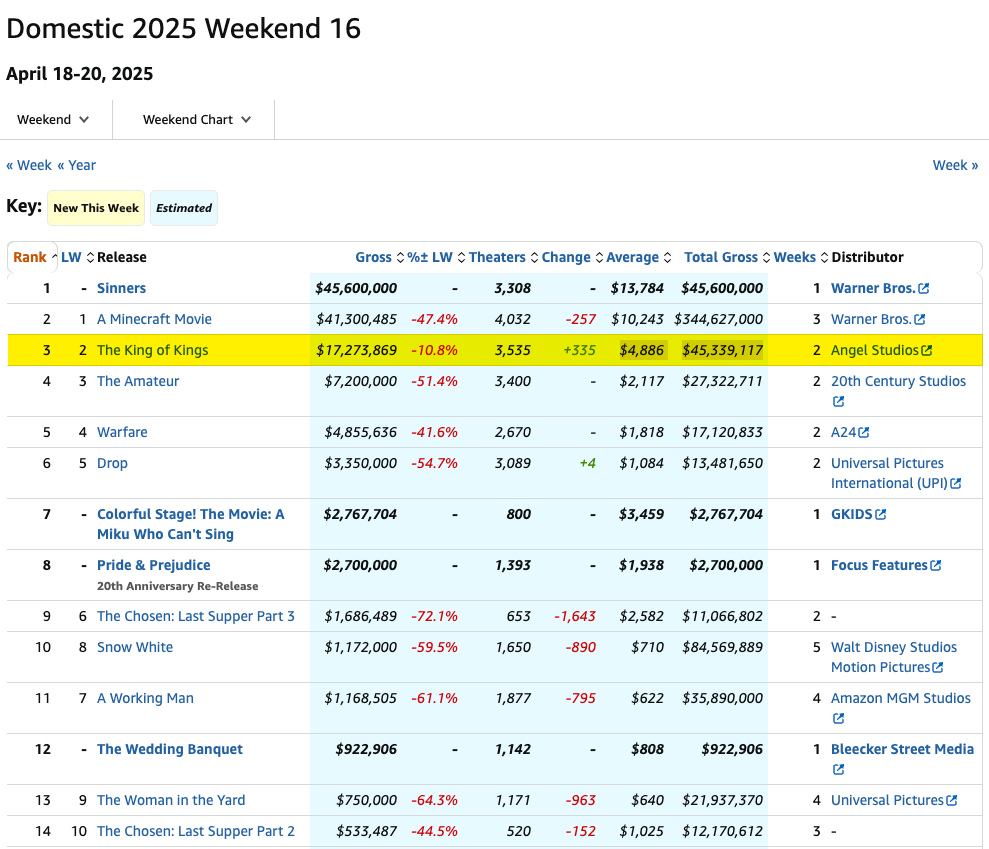The image size is (989, 849).
Task: Click the Estimated key swatch
Action: coord(184,208)
